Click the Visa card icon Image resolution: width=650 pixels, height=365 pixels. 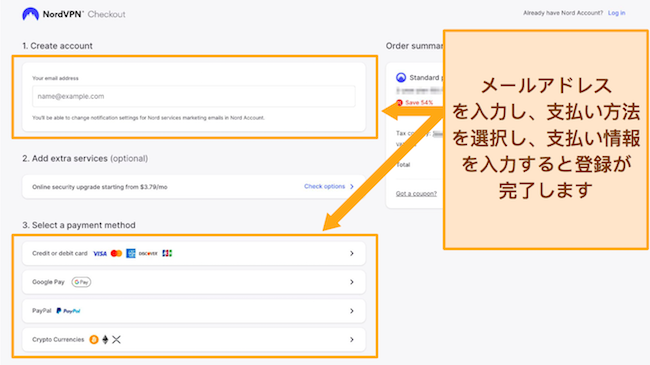pos(100,253)
